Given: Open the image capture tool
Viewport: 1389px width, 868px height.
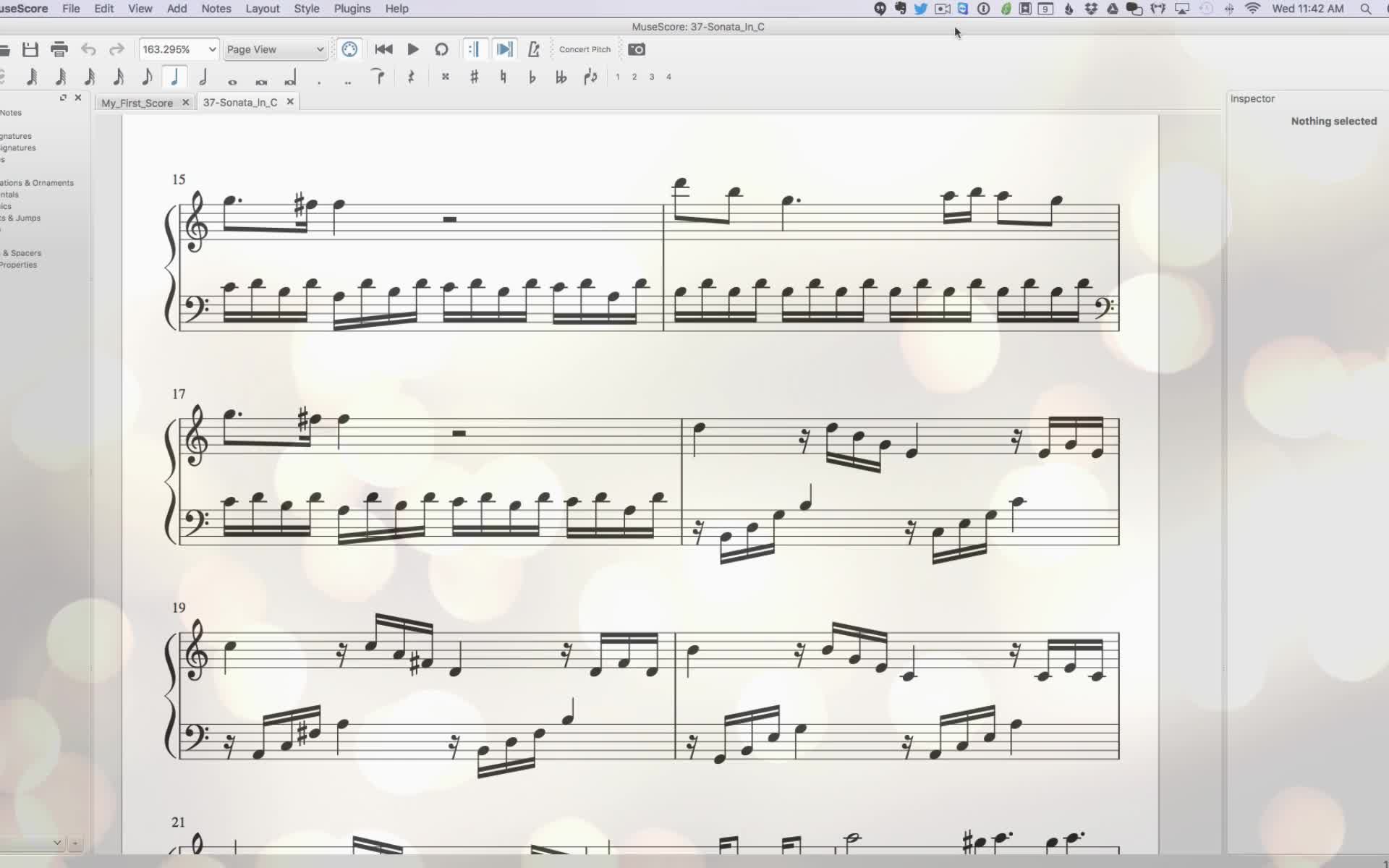Looking at the screenshot, I should click(637, 49).
